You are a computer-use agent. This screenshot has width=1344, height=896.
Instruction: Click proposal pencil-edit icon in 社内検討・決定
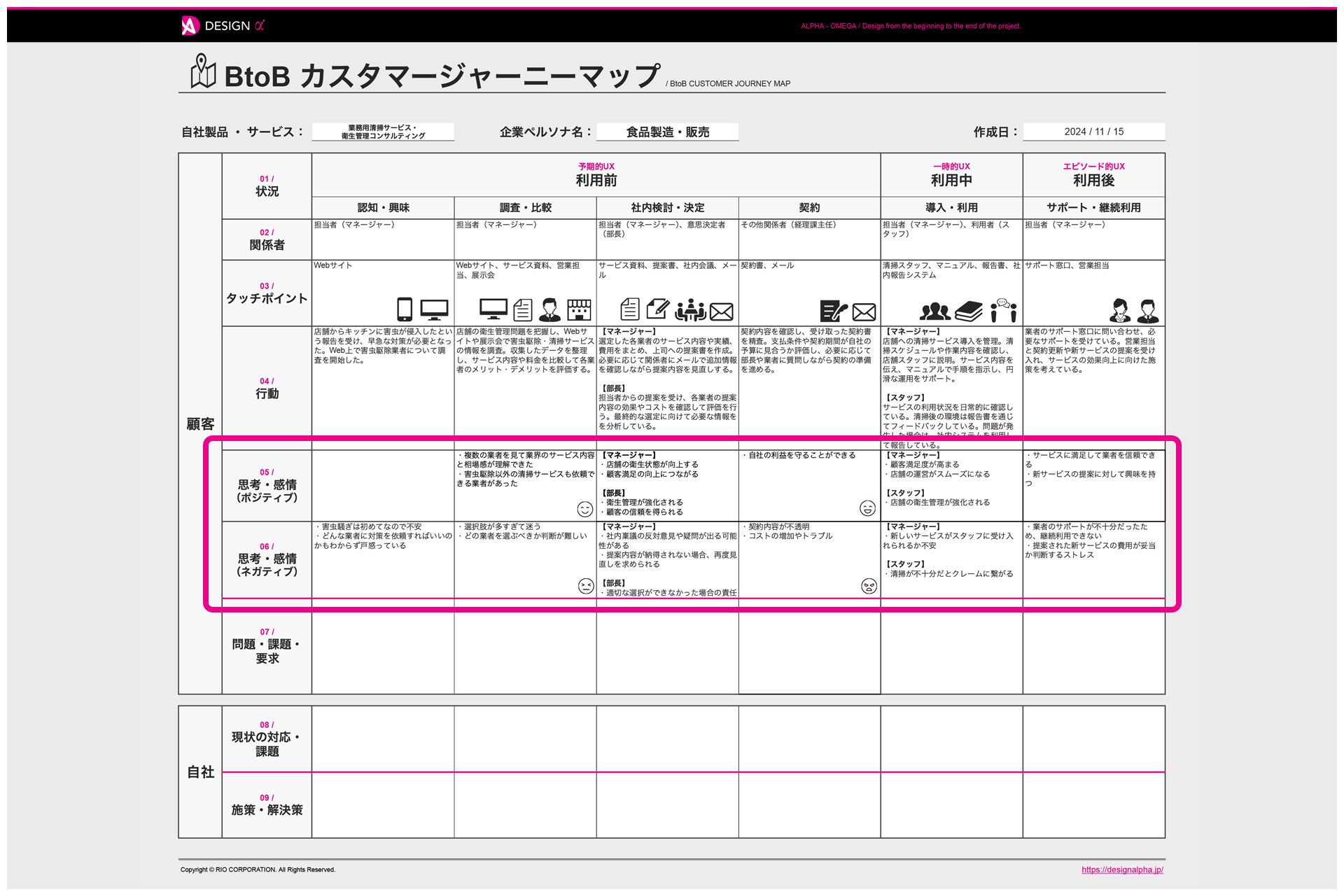(x=658, y=309)
